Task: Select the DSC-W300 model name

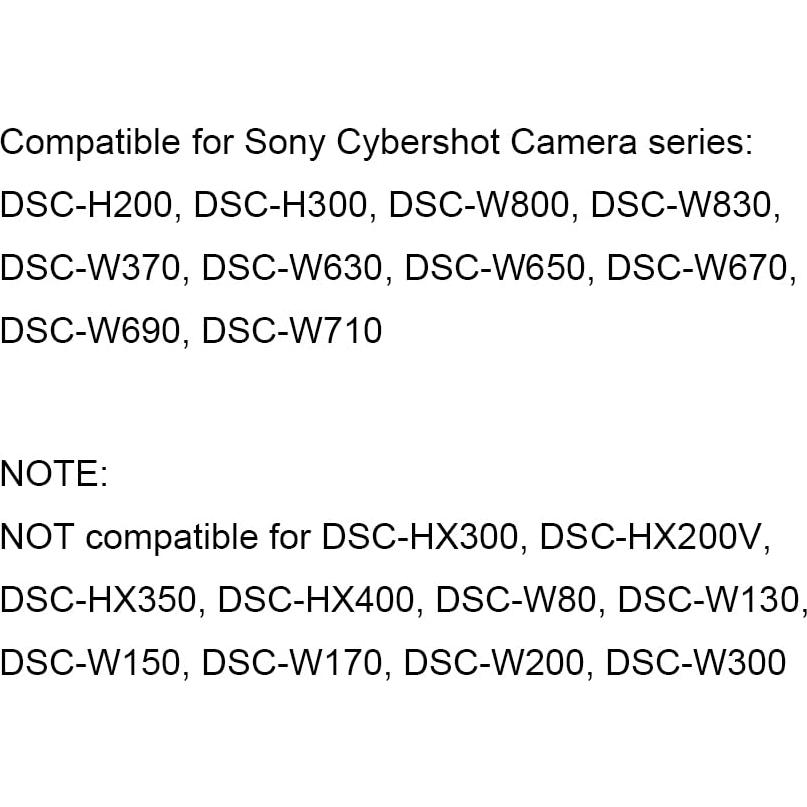Action: (696, 663)
